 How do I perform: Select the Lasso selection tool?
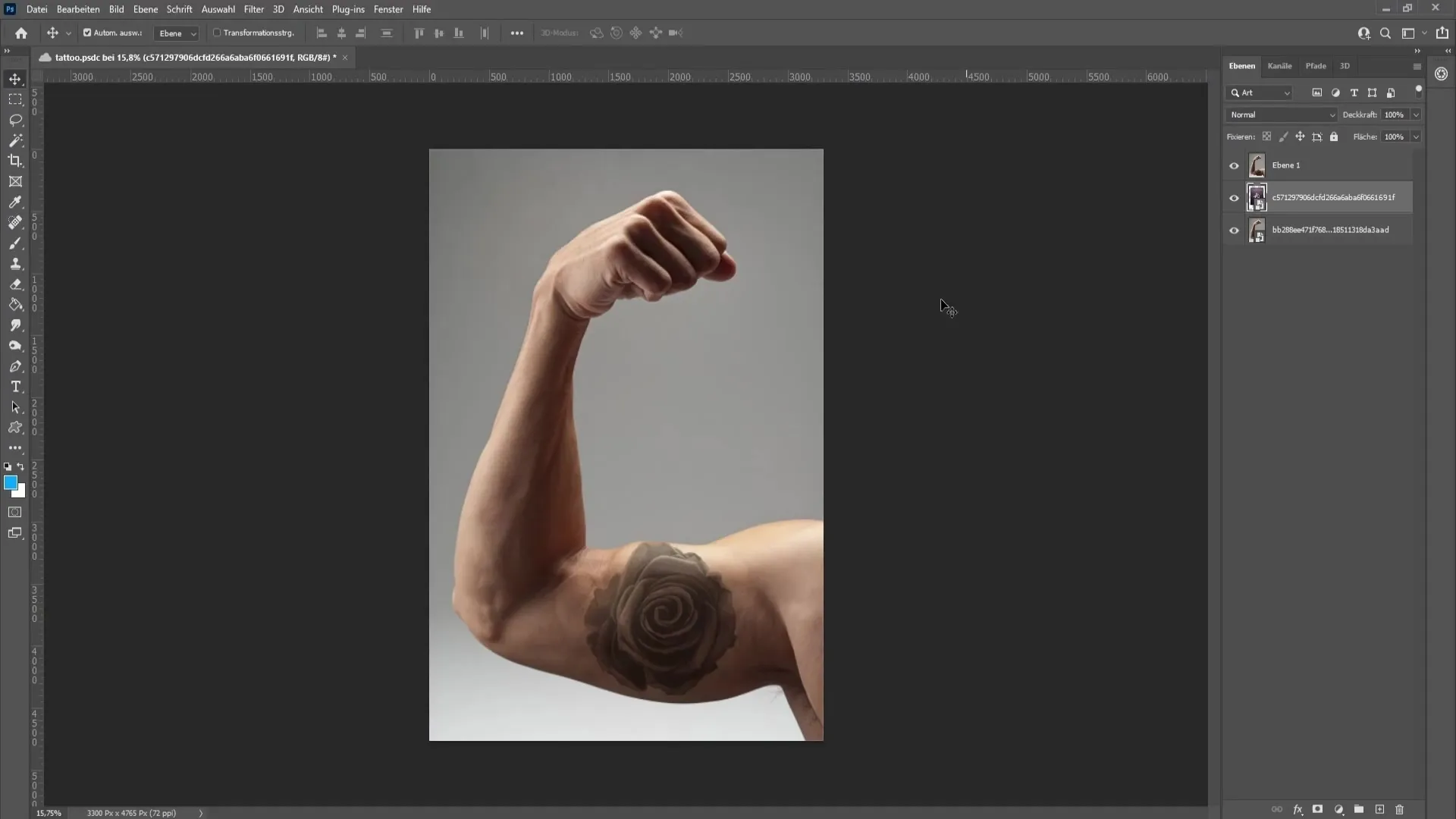click(15, 119)
